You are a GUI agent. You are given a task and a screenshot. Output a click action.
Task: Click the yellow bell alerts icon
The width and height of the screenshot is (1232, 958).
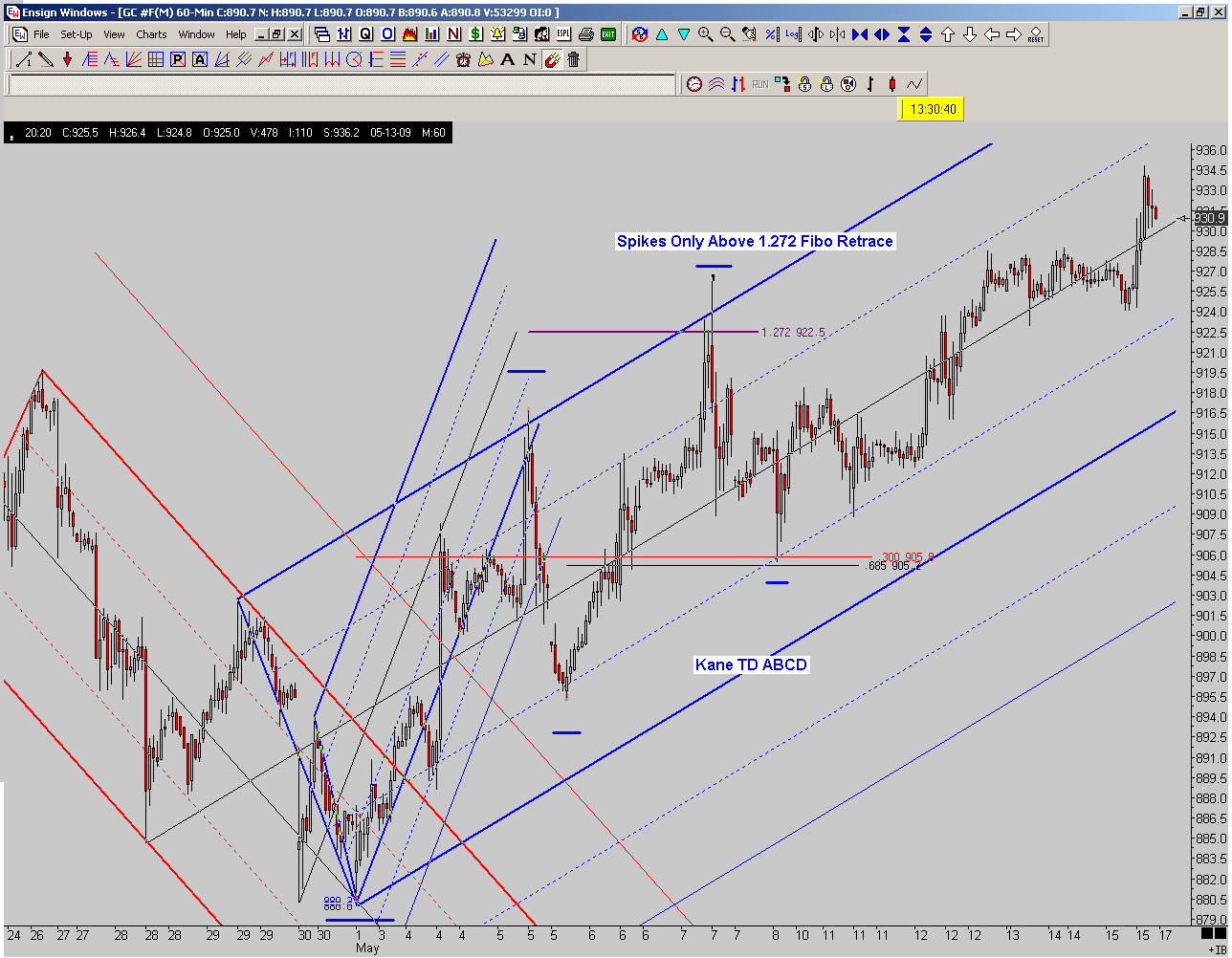pyautogui.click(x=497, y=34)
